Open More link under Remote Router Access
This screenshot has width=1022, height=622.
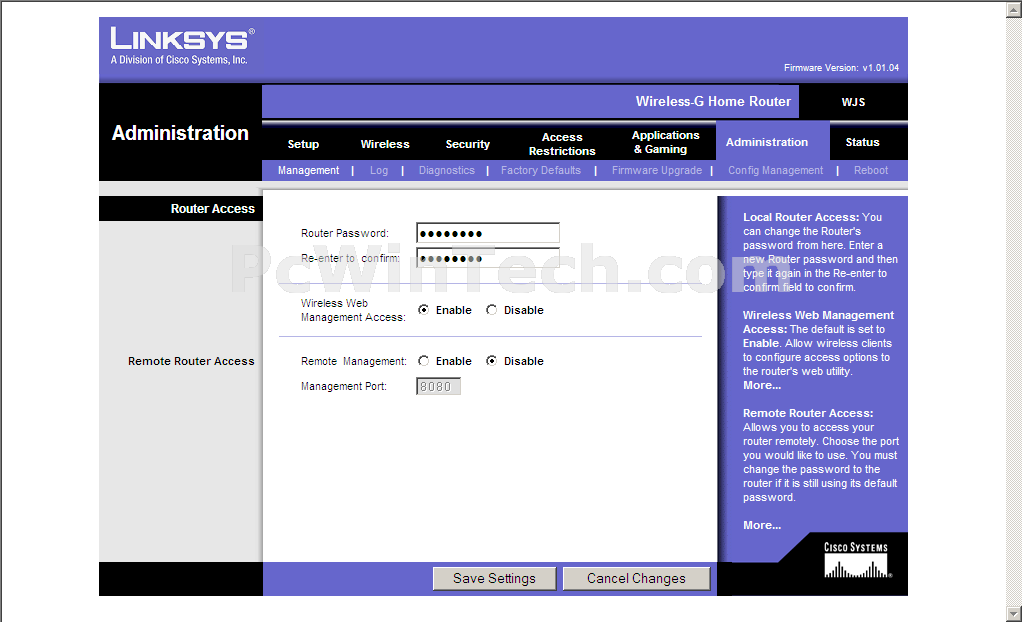(762, 525)
